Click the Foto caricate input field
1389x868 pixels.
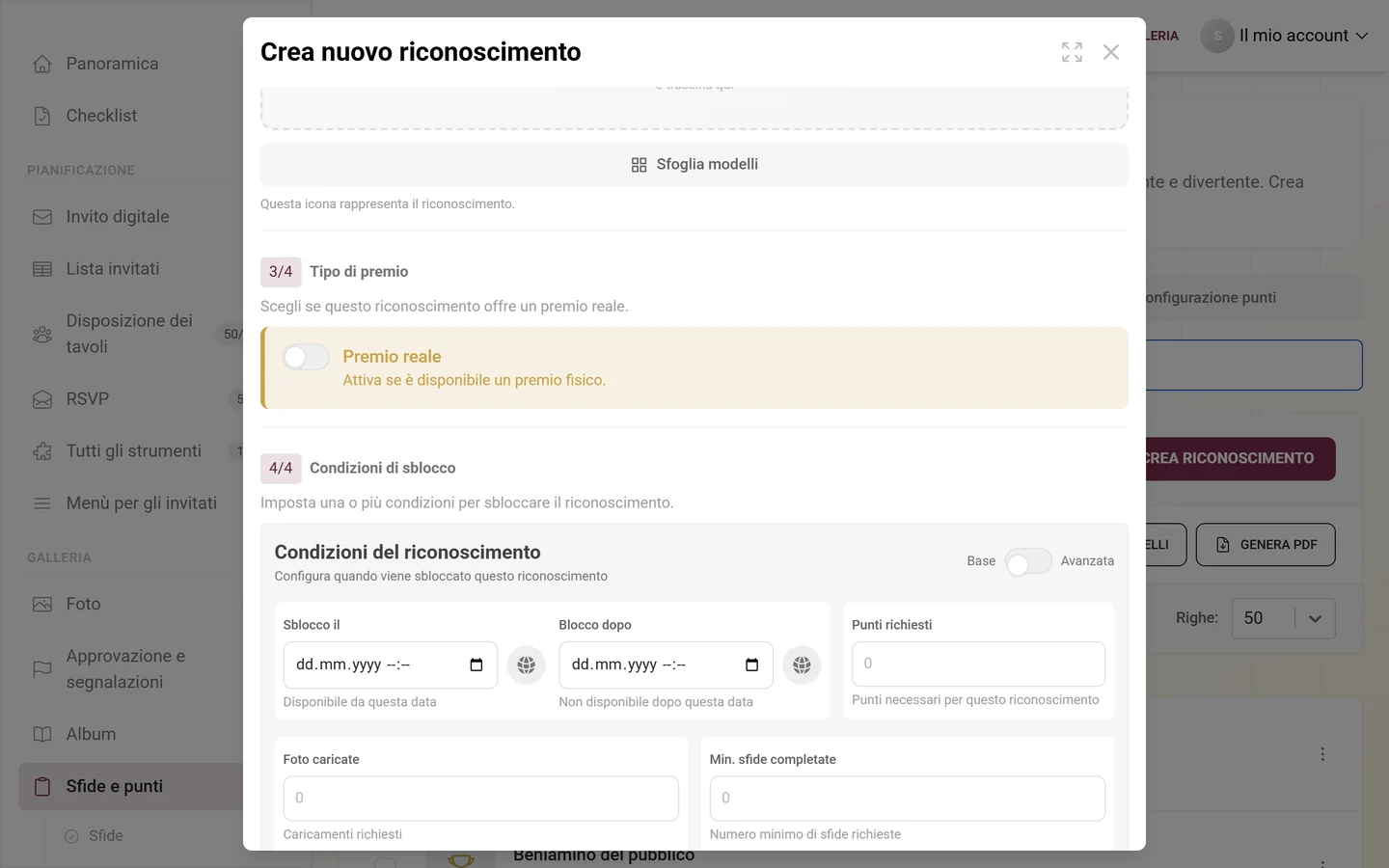(481, 799)
